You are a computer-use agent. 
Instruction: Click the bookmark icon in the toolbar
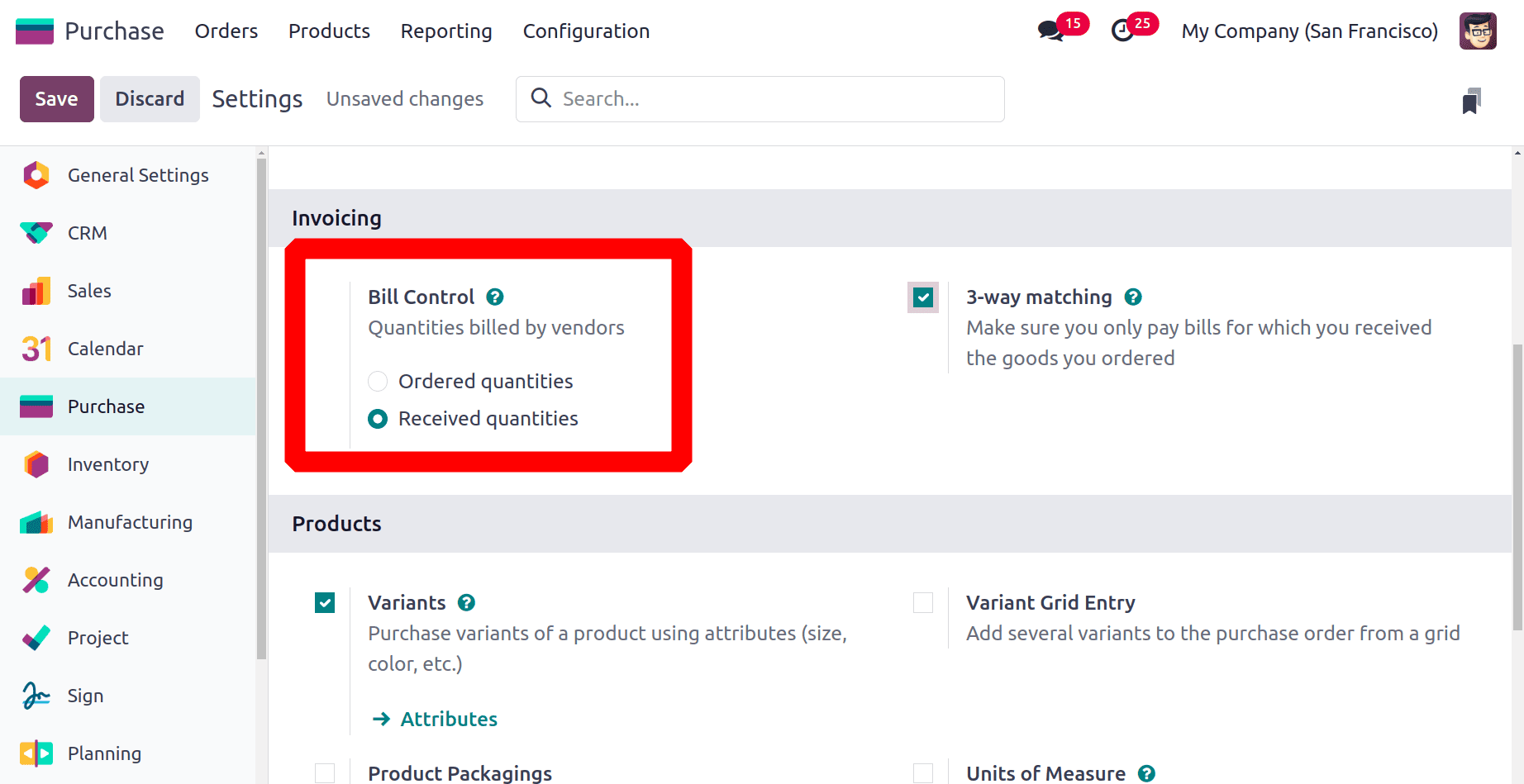point(1471,101)
